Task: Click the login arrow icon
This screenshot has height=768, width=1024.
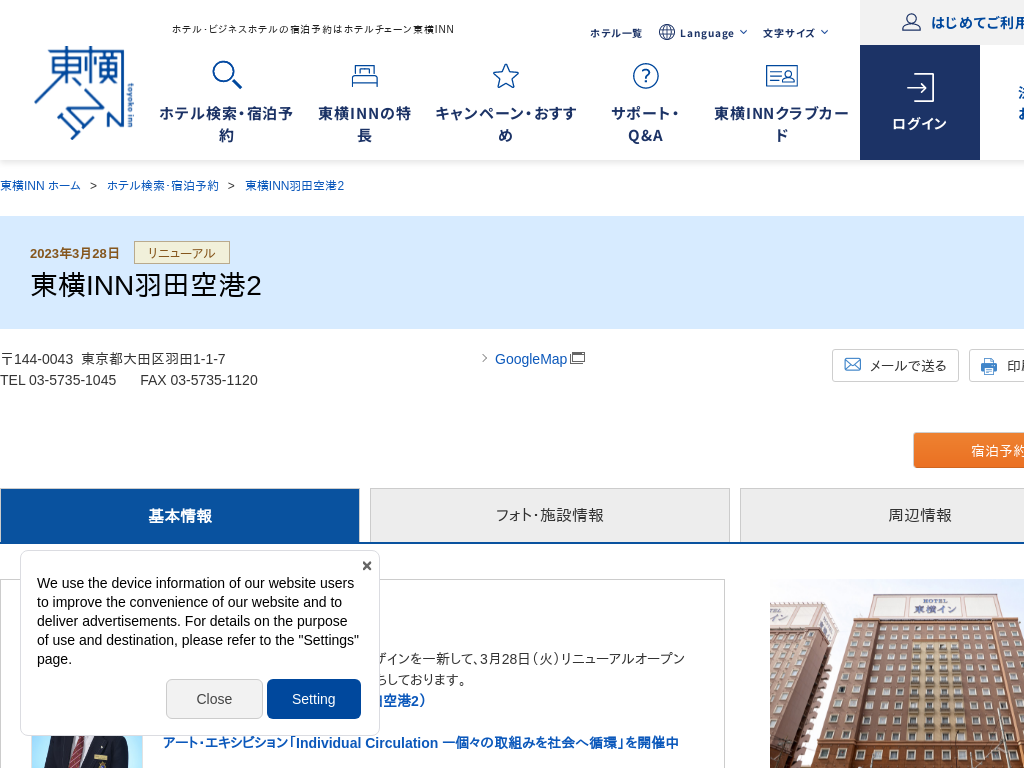Action: point(920,88)
